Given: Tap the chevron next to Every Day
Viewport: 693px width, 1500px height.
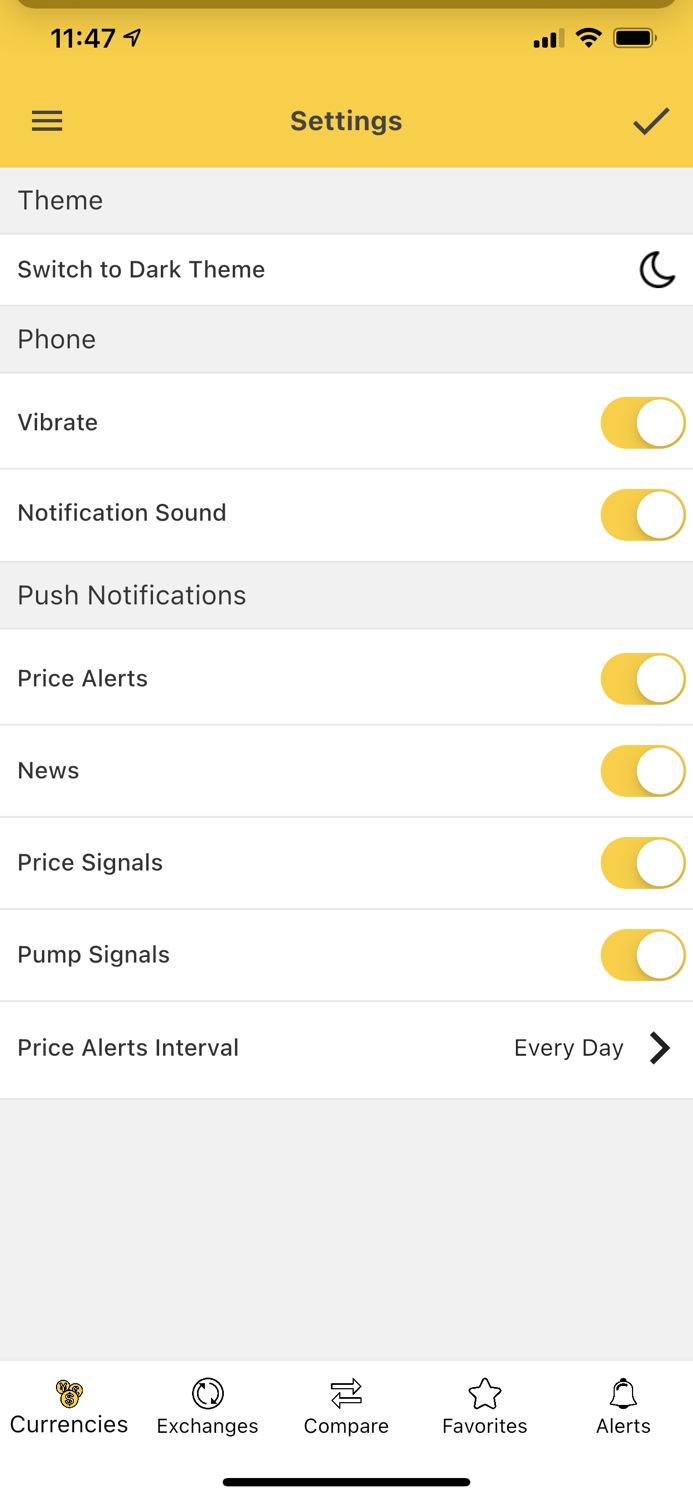Looking at the screenshot, I should pyautogui.click(x=660, y=1047).
